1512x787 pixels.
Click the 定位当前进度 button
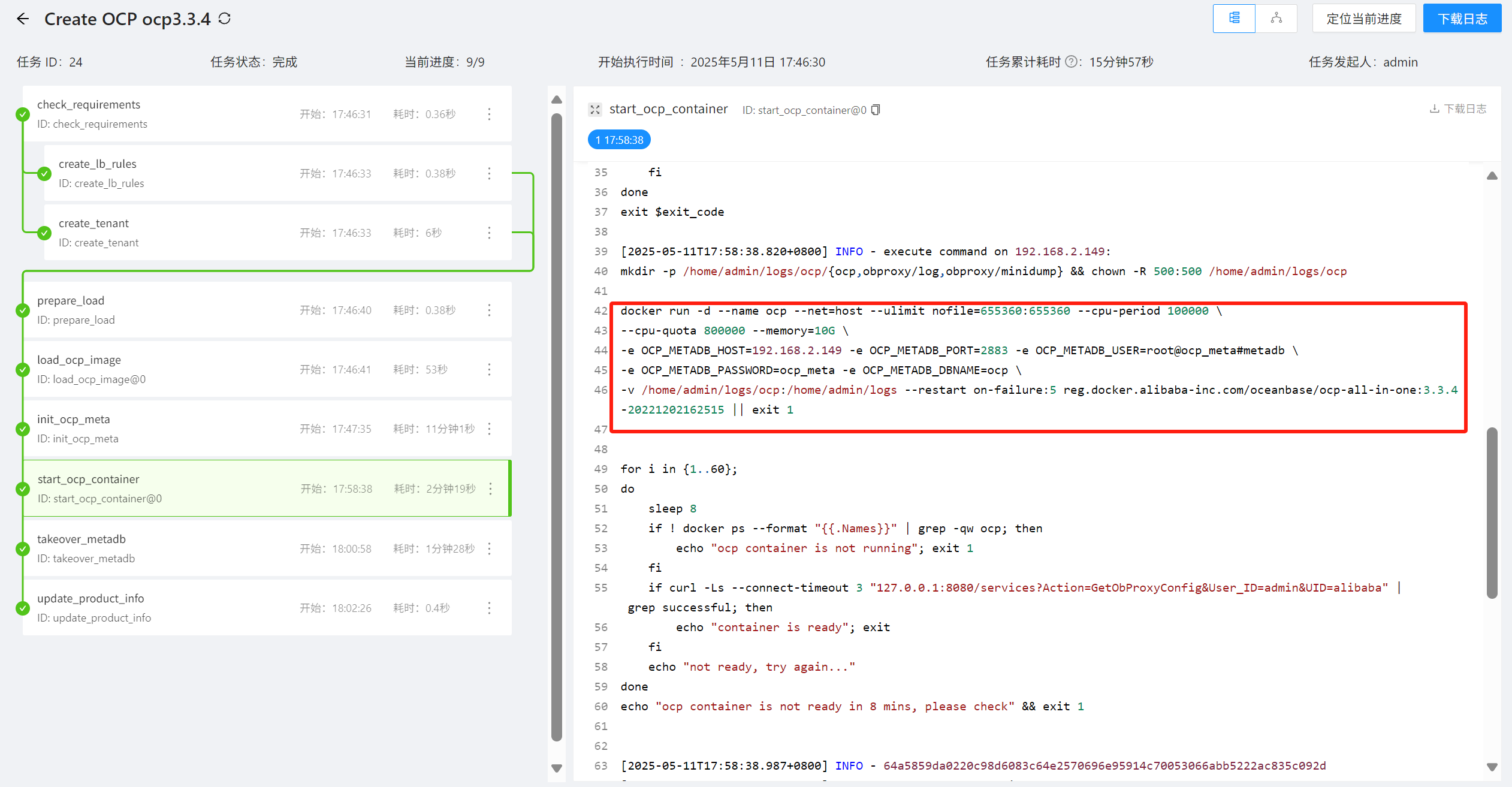click(1364, 18)
